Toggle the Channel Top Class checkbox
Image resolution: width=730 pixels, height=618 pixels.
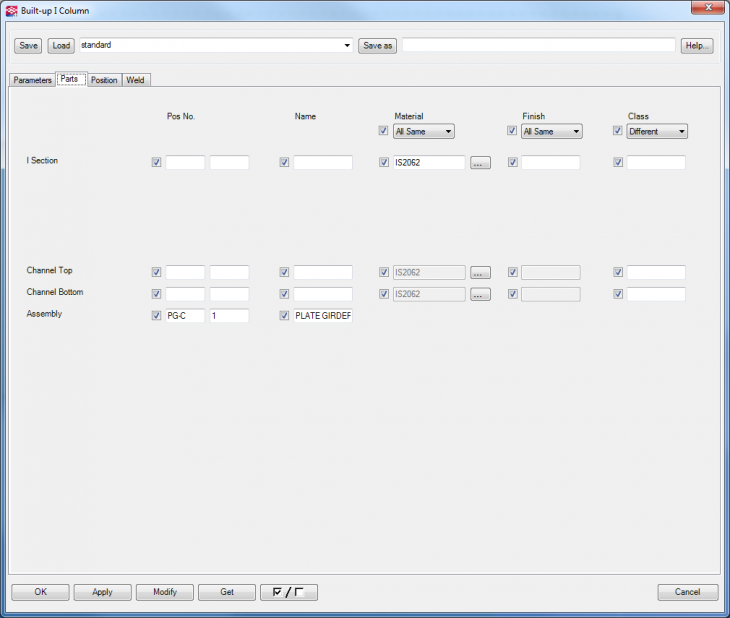[x=618, y=272]
